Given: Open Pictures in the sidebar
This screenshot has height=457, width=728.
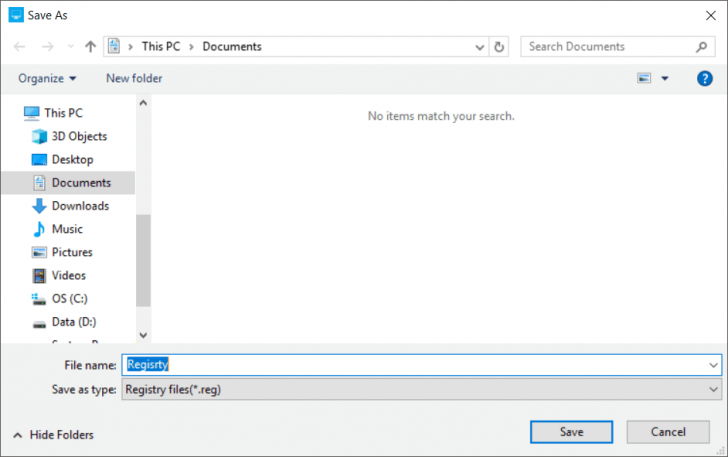Looking at the screenshot, I should (x=72, y=252).
